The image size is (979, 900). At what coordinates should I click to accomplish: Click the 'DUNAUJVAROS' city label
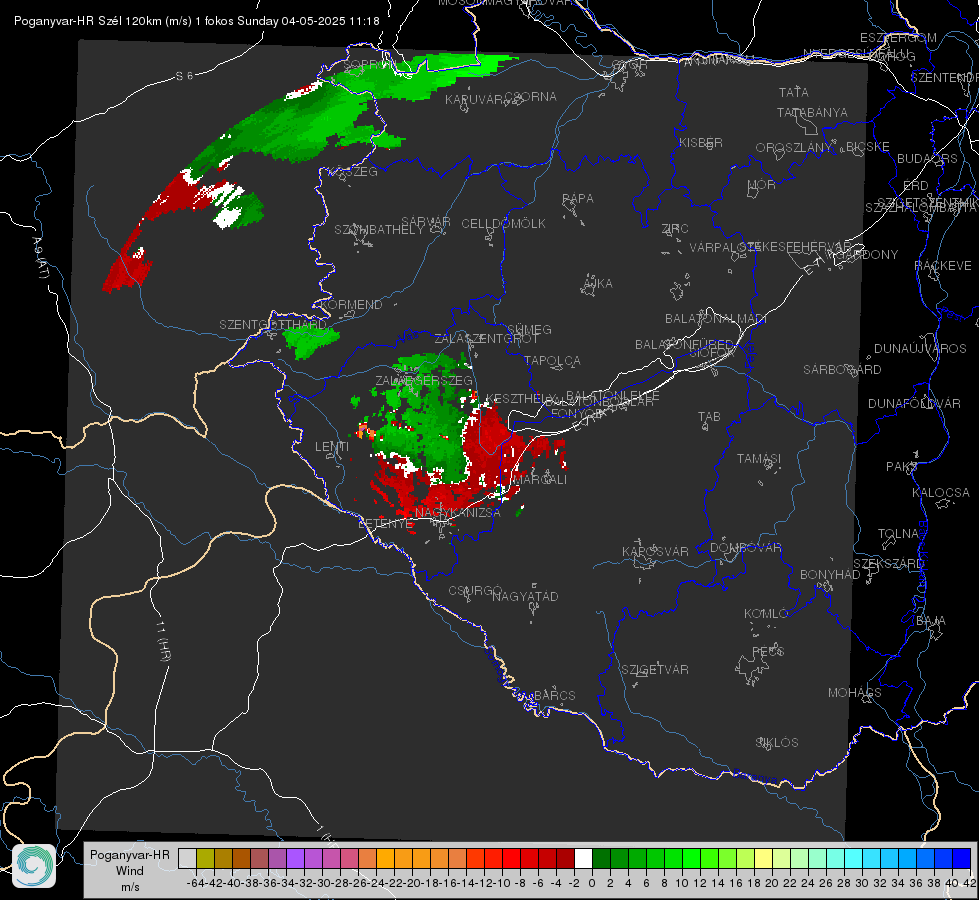[x=920, y=349]
